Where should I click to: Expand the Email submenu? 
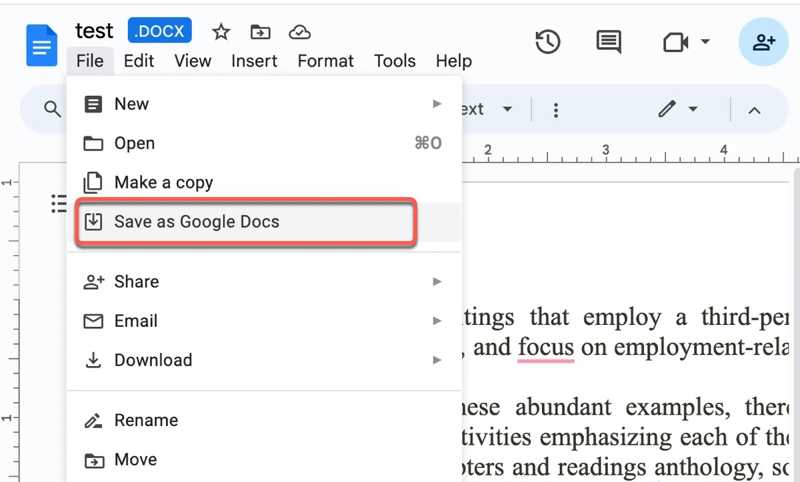click(x=264, y=321)
